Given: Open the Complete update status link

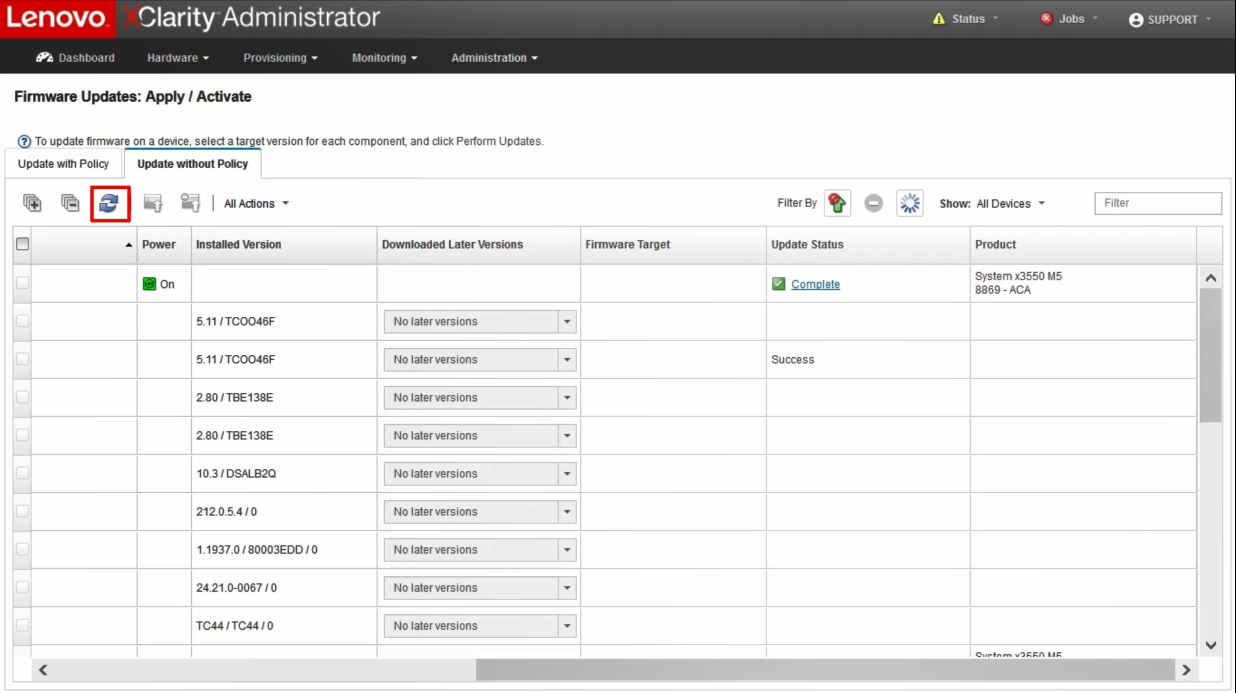Looking at the screenshot, I should tap(815, 284).
